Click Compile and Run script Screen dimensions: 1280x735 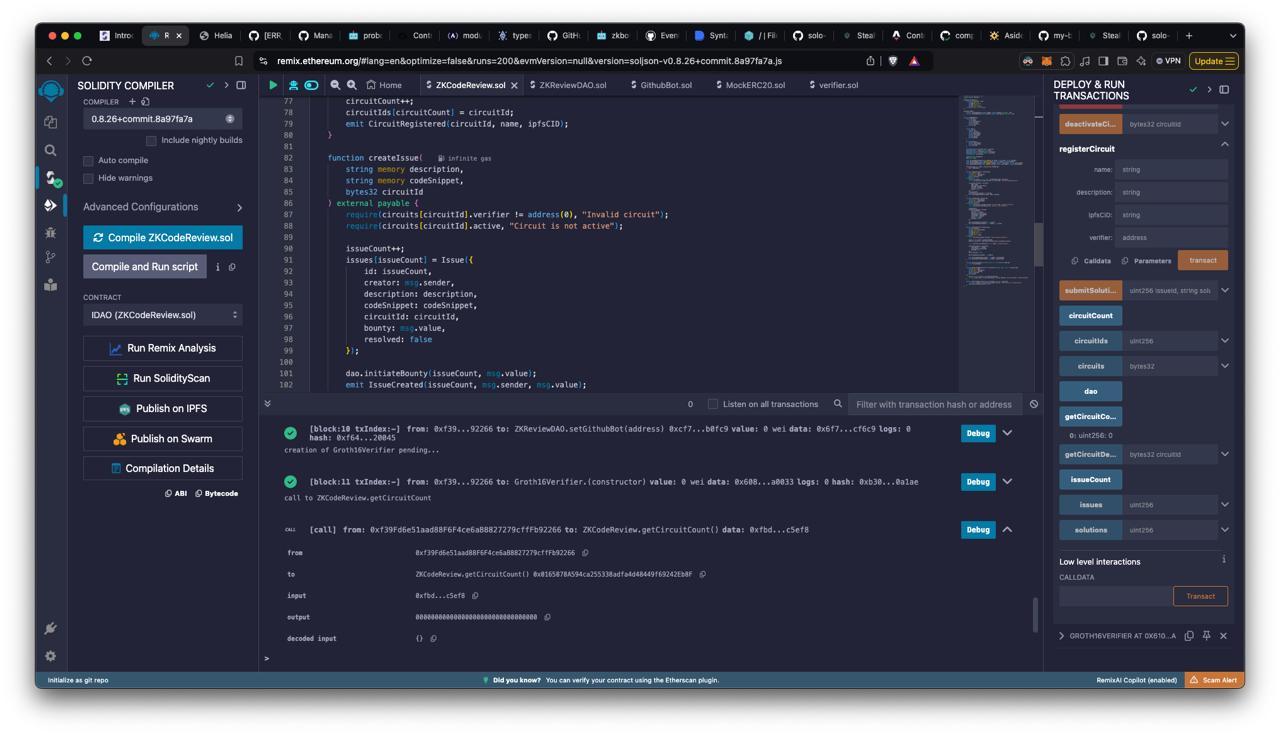click(x=145, y=267)
